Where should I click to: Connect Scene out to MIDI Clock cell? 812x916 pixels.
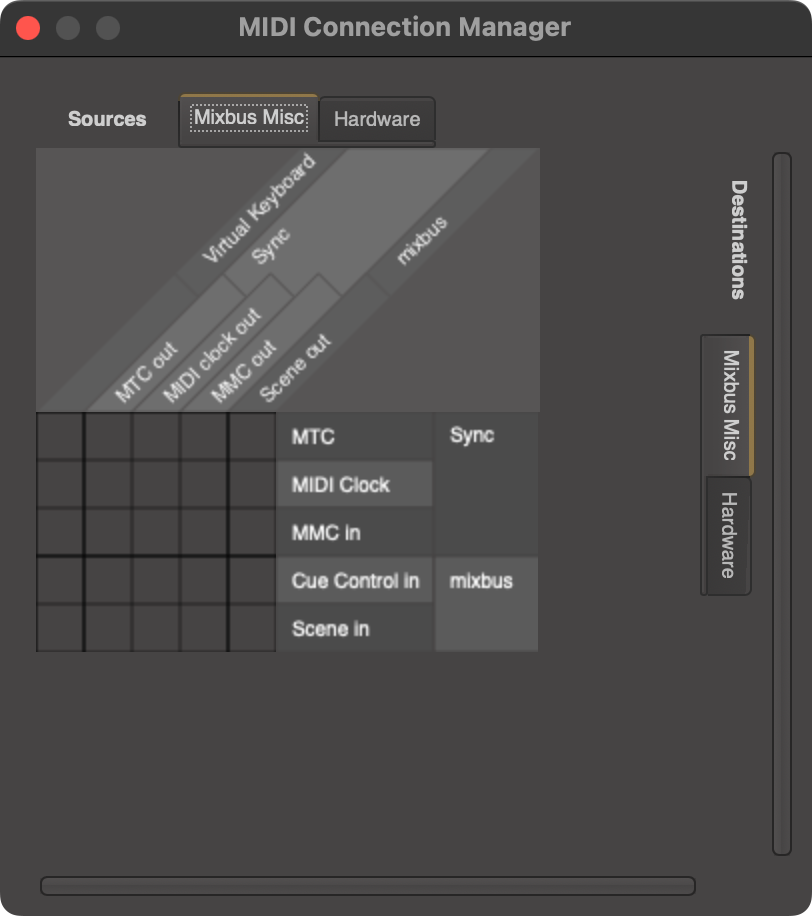coord(252,485)
